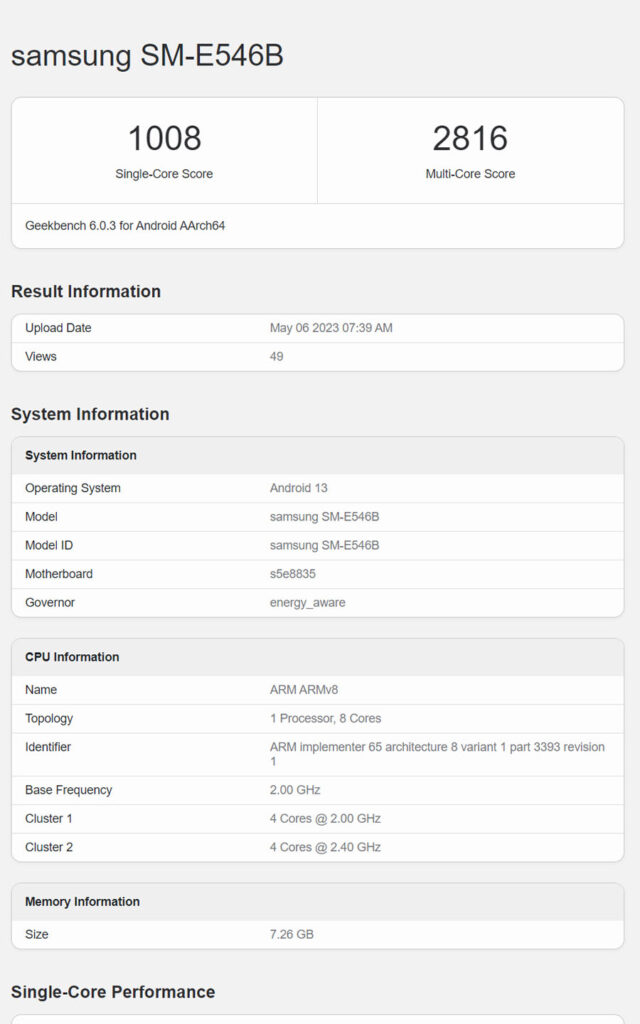Select the 1008 single-core score value
Screen dimensions: 640x1024
point(165,138)
